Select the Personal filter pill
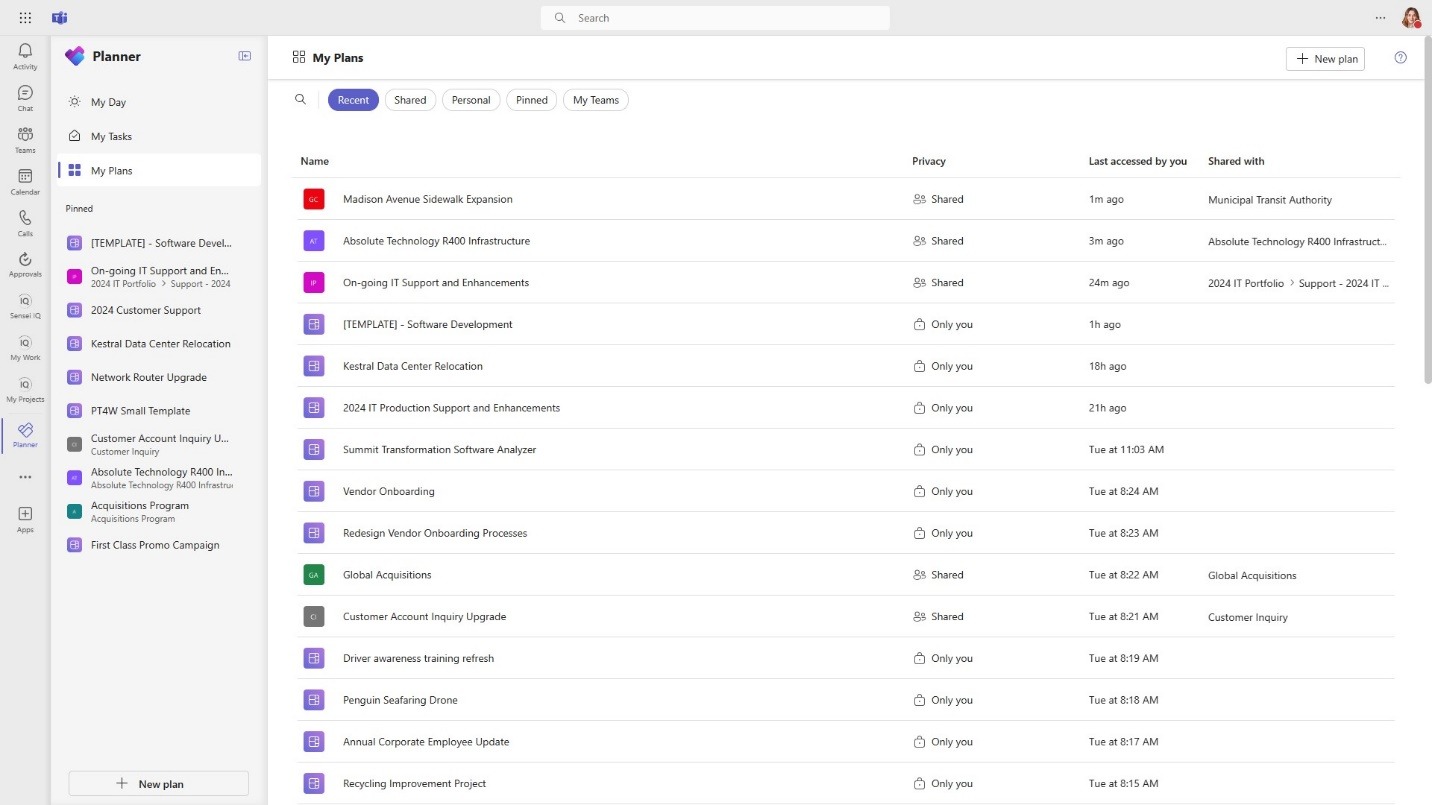The height and width of the screenshot is (805, 1432). click(471, 100)
